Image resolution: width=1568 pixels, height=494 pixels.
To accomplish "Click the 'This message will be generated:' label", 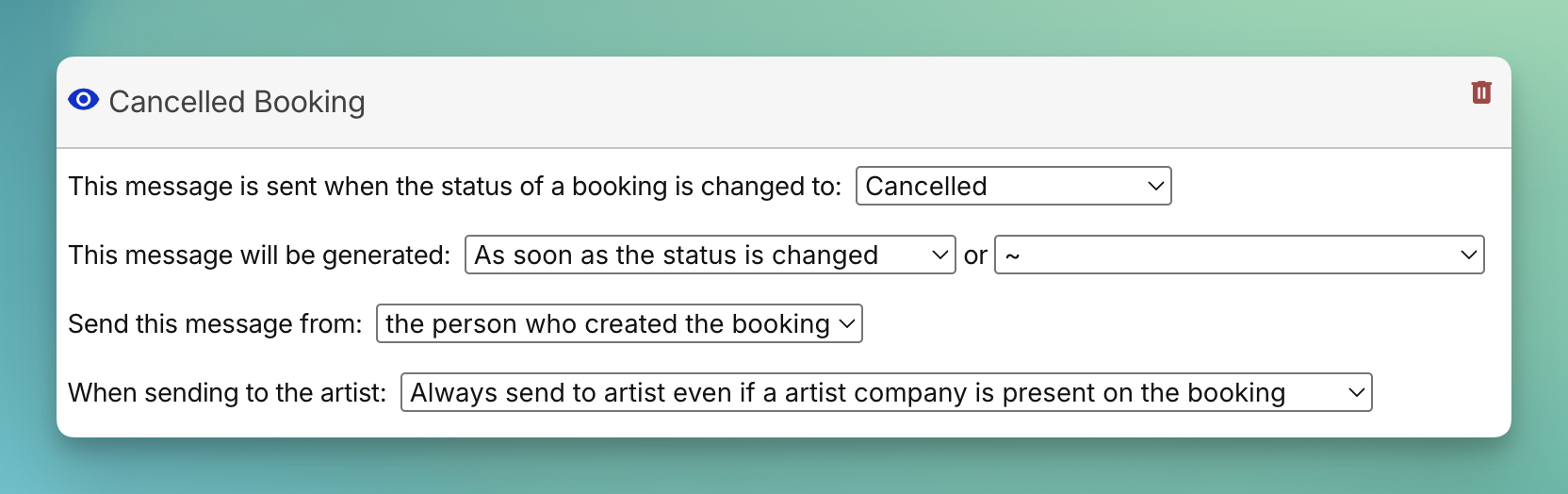I will coord(259,255).
